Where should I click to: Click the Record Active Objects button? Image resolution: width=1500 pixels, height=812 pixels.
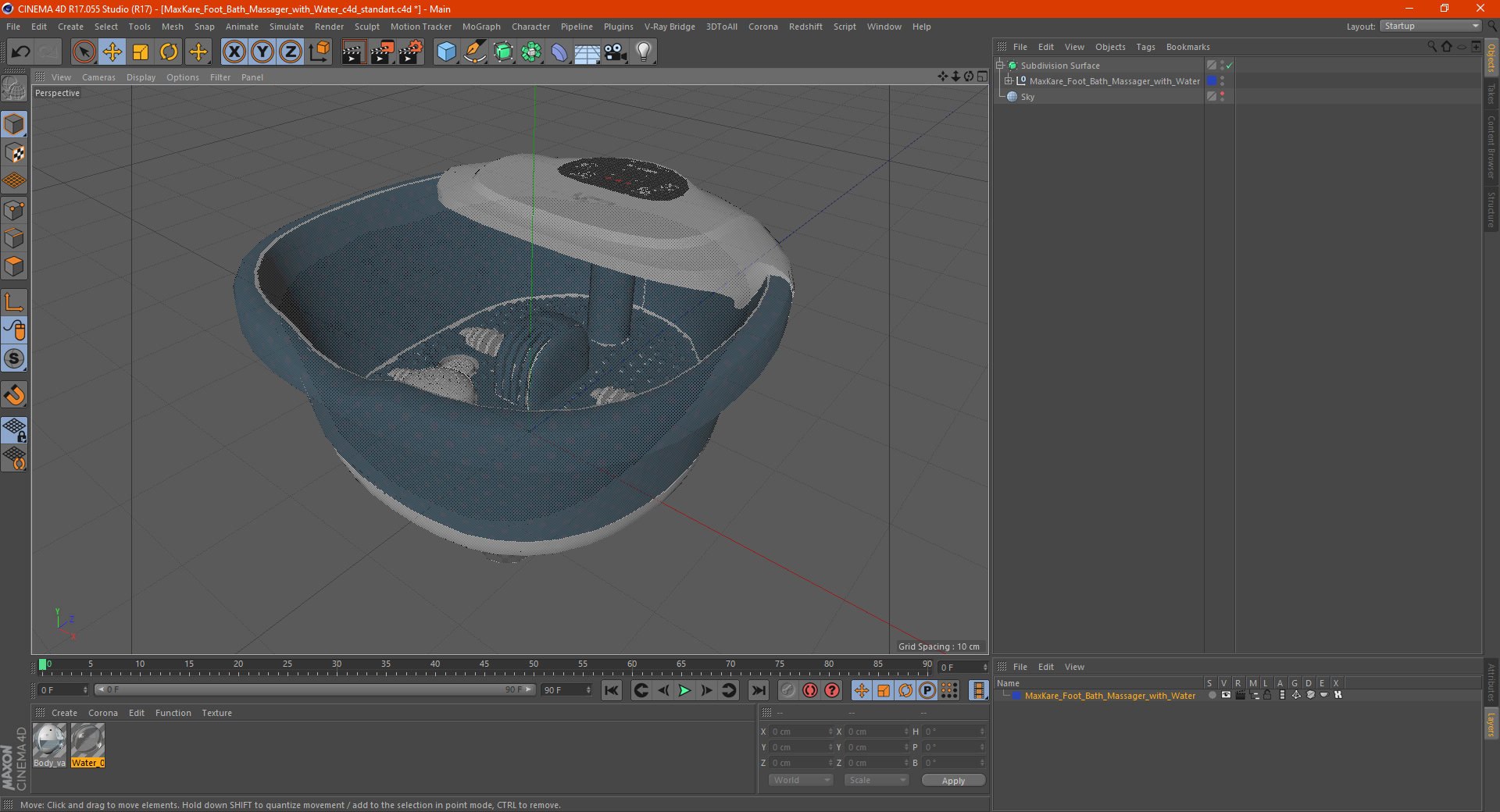click(x=788, y=690)
